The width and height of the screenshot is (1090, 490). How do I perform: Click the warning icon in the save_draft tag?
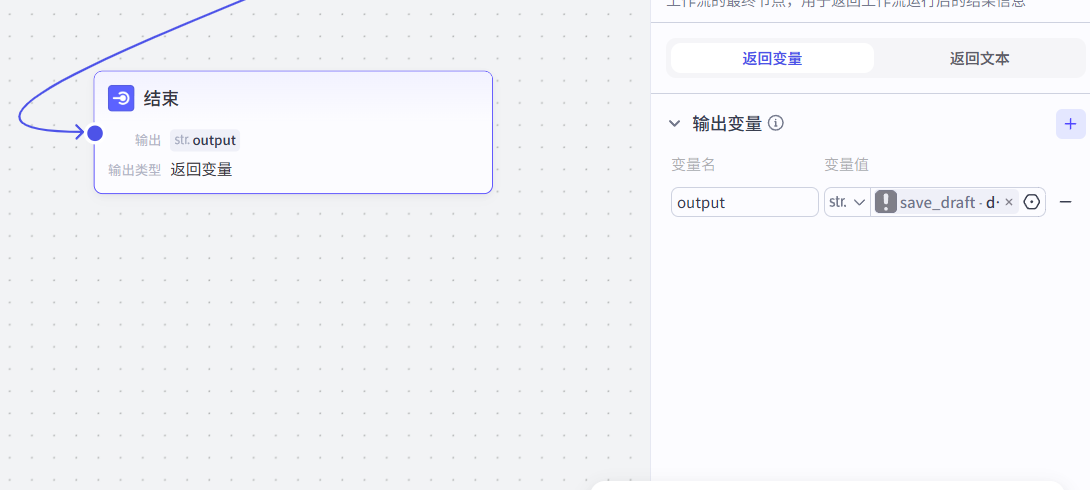click(886, 202)
